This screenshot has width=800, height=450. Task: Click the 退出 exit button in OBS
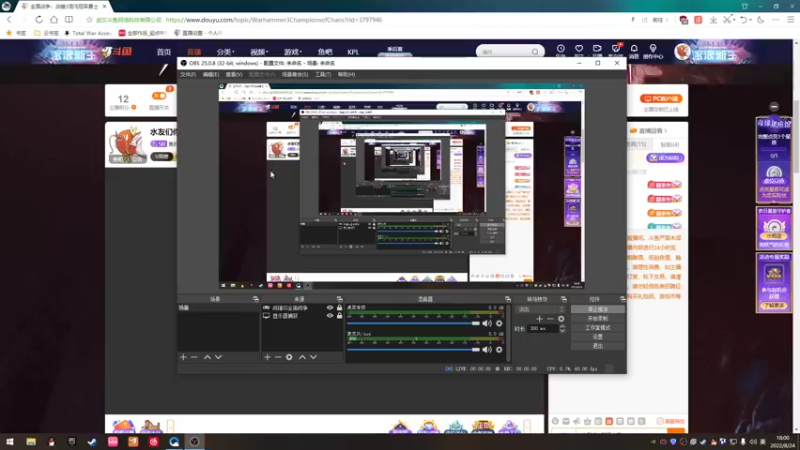[597, 346]
